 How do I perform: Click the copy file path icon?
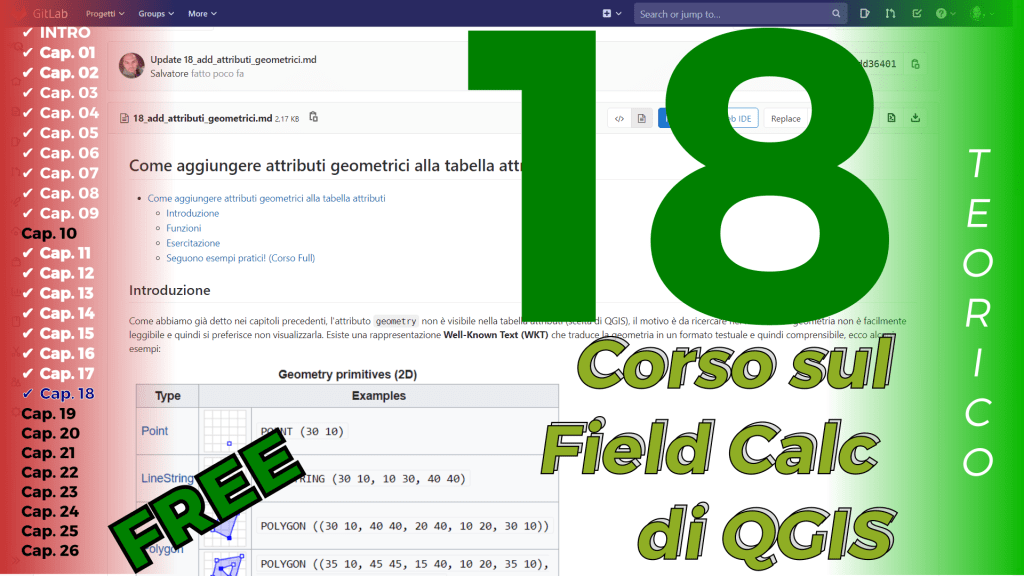point(314,118)
